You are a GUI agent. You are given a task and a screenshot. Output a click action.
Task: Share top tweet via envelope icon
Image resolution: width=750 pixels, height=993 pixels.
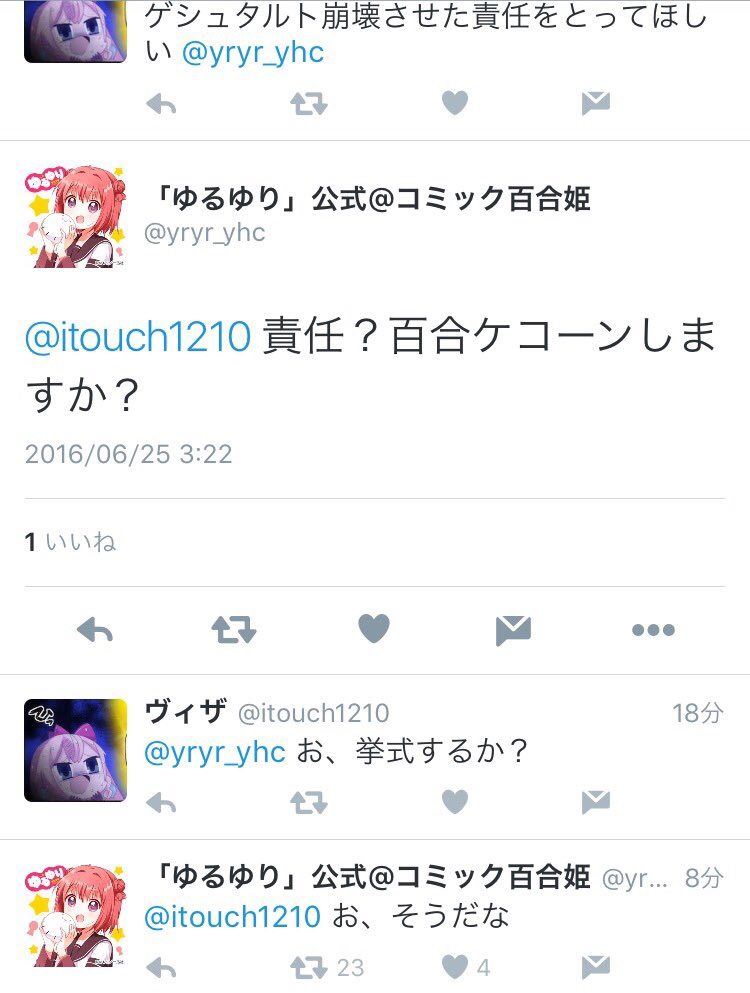(x=595, y=103)
